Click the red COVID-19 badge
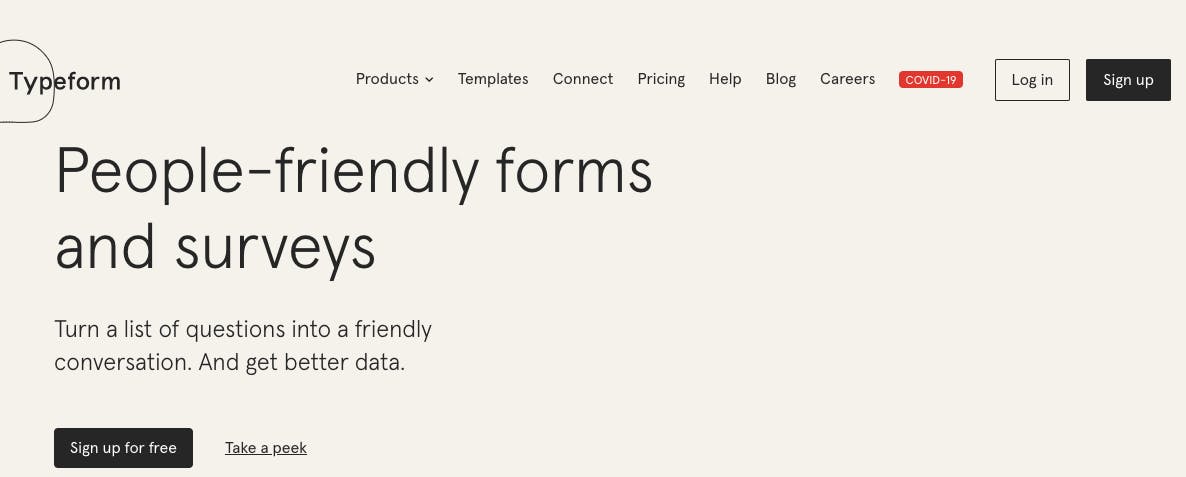This screenshot has height=477, width=1186. click(x=930, y=79)
